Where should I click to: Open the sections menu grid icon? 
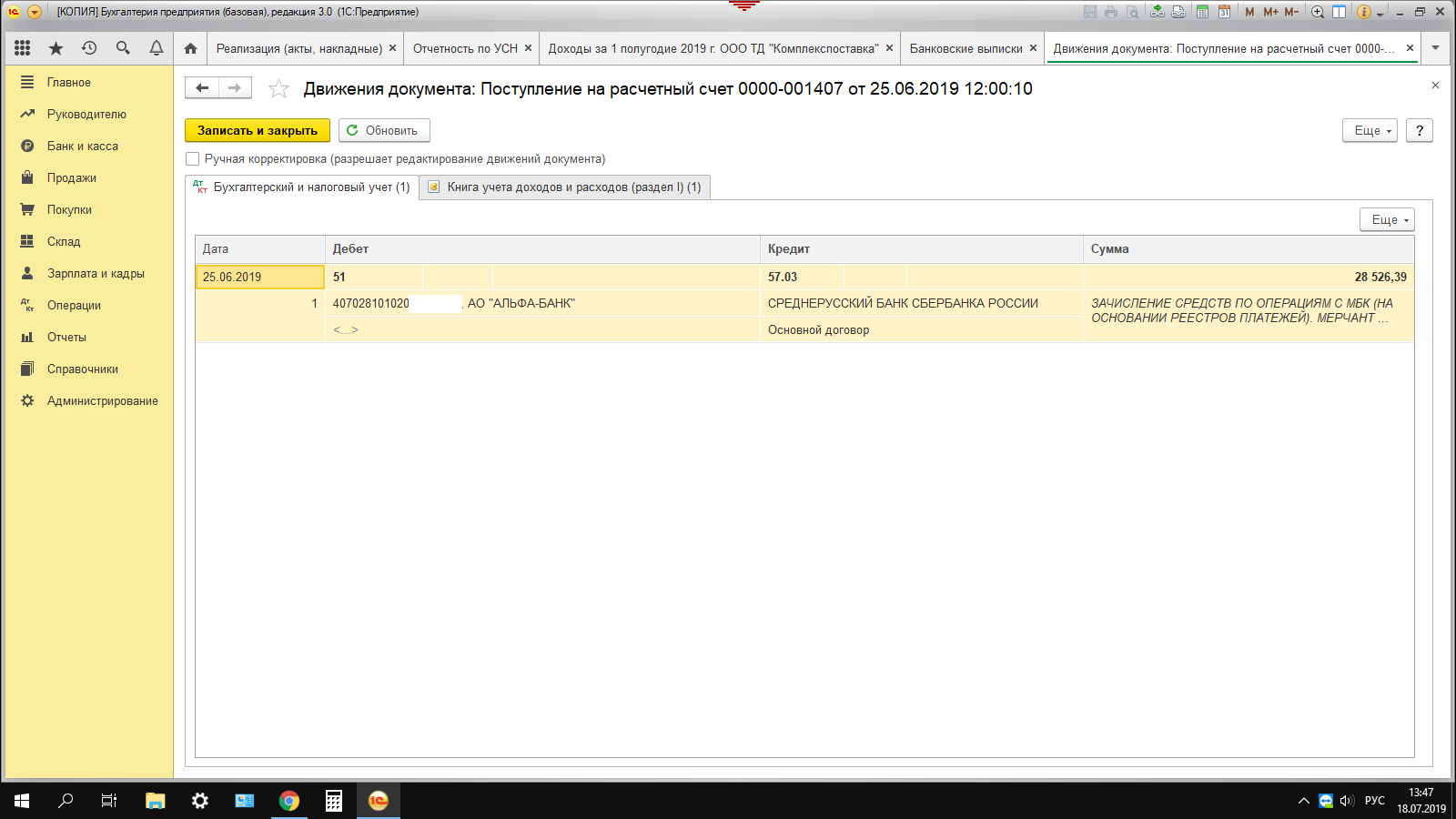tap(23, 48)
